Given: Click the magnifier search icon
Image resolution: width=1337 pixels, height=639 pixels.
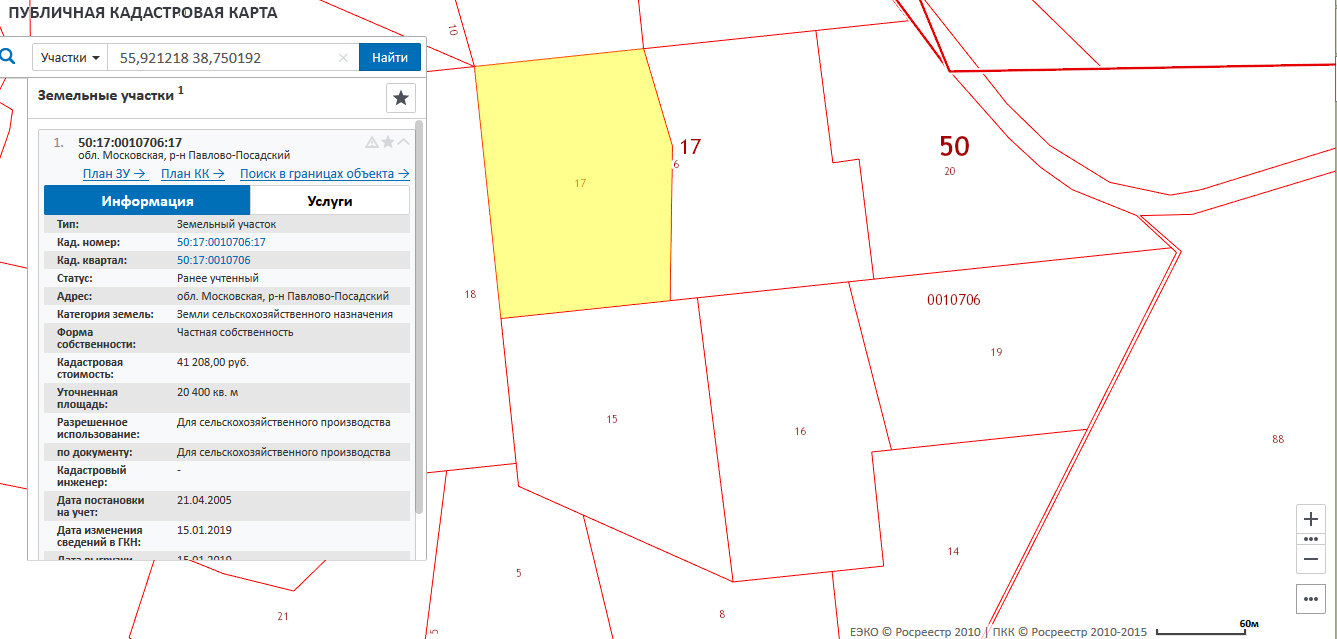Looking at the screenshot, I should click(8, 57).
